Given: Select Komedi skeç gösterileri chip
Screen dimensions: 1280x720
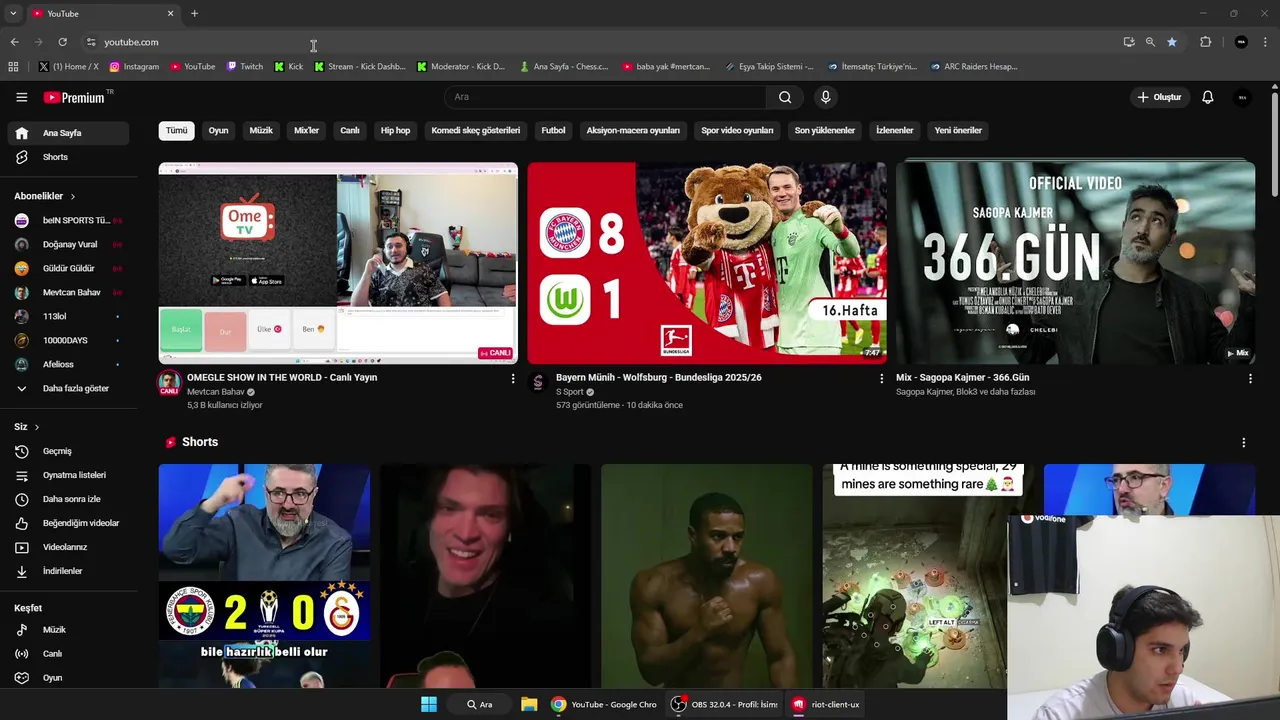Looking at the screenshot, I should point(476,130).
